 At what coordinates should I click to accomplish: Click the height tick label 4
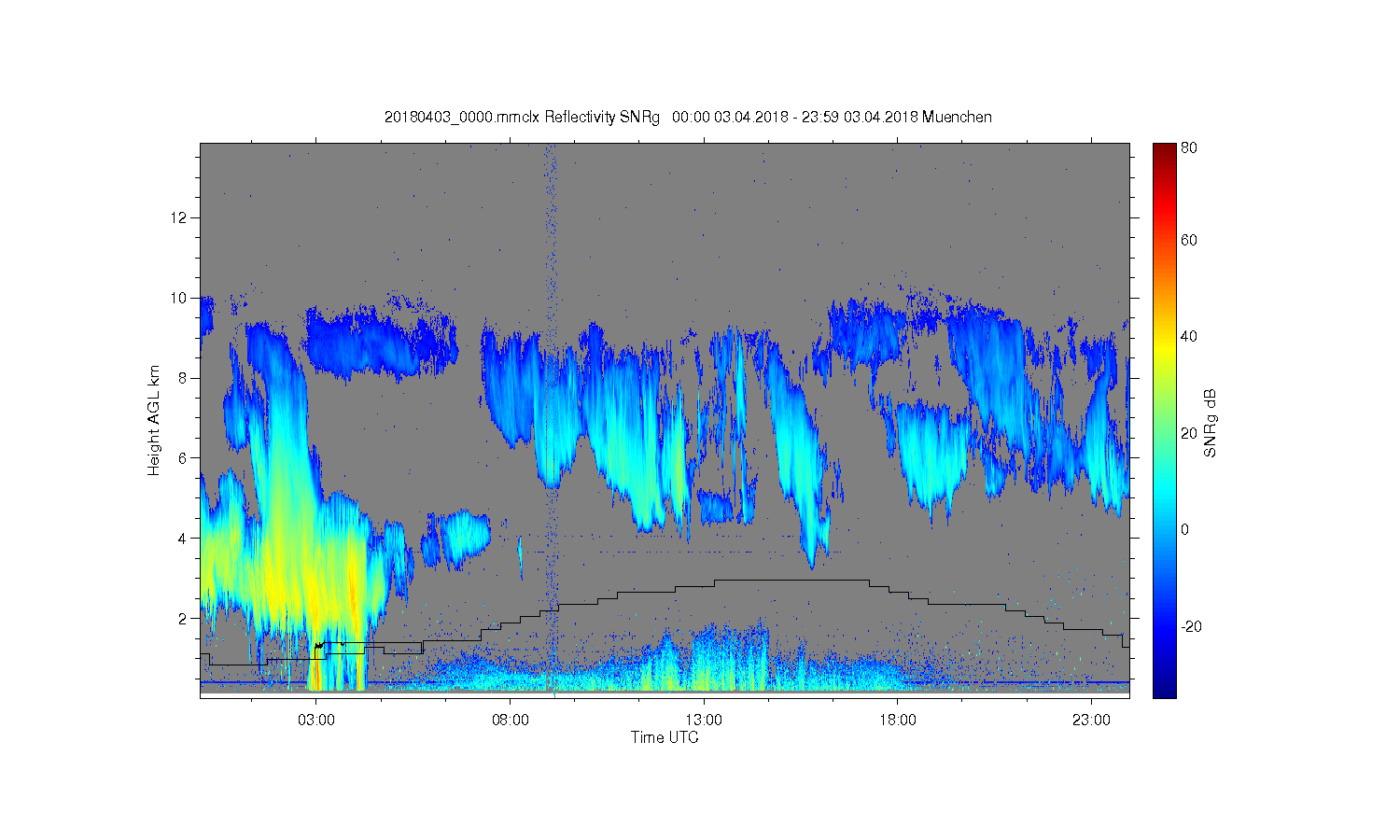tap(184, 538)
